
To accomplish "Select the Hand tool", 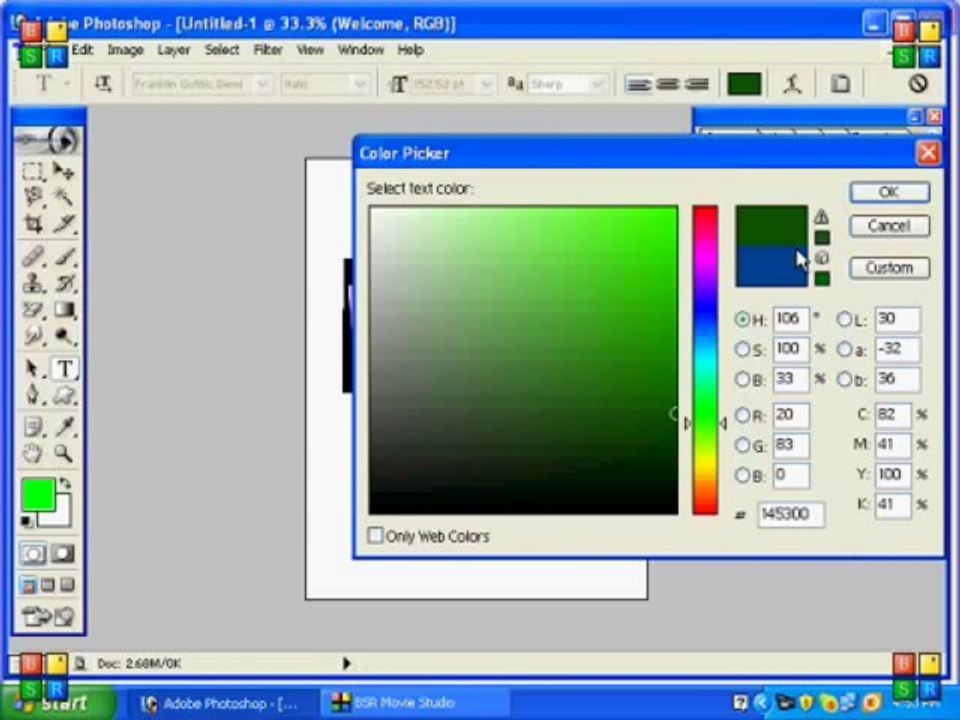I will pyautogui.click(x=33, y=454).
